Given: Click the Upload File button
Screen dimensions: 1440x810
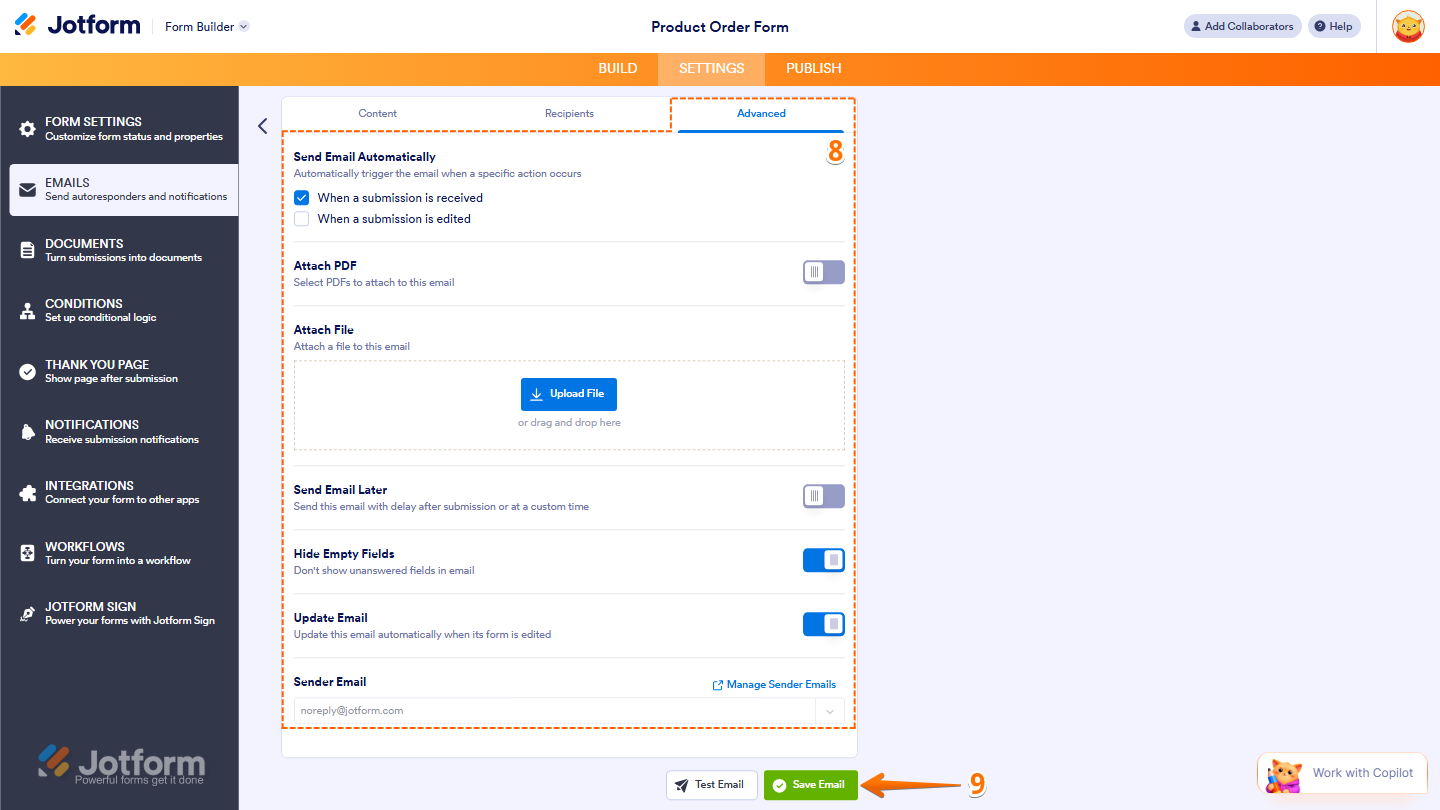Looking at the screenshot, I should click(568, 394).
